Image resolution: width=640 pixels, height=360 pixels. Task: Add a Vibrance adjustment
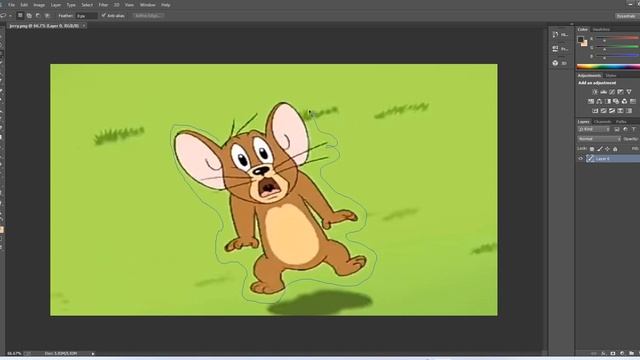click(629, 92)
